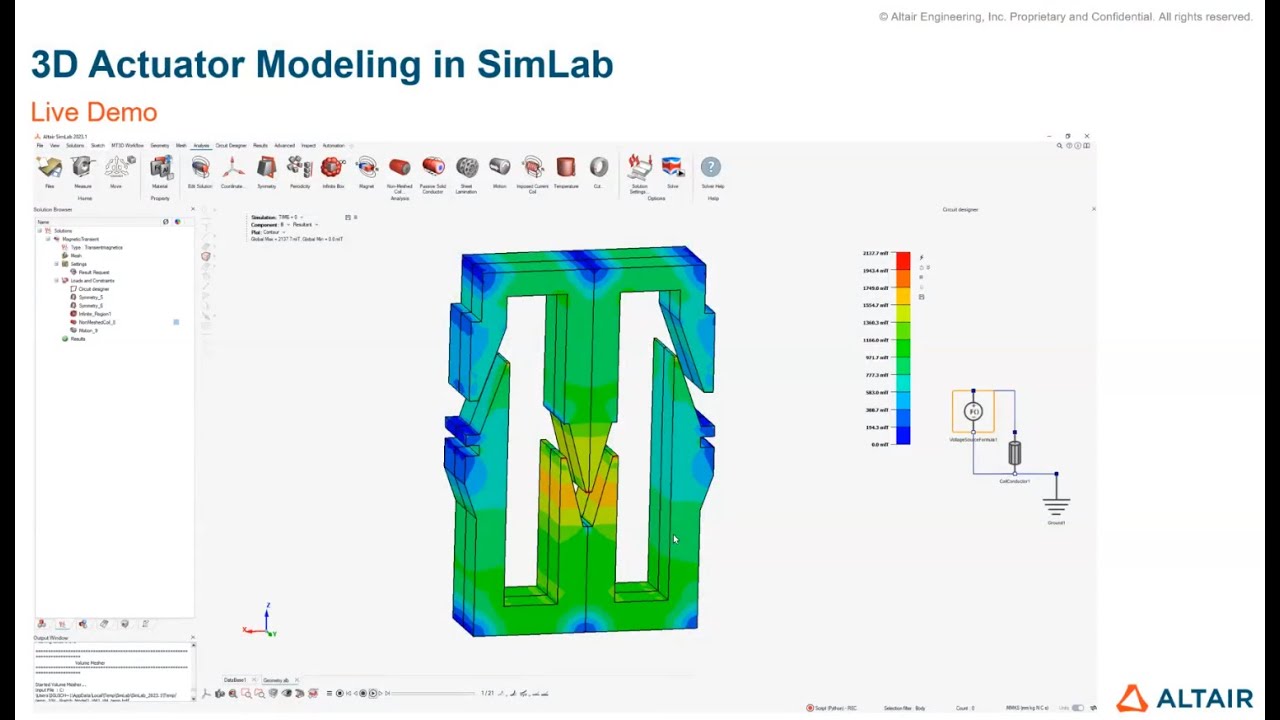Toggle the NonMeshedCoil_8 color box
This screenshot has width=1280, height=720.
tap(177, 322)
